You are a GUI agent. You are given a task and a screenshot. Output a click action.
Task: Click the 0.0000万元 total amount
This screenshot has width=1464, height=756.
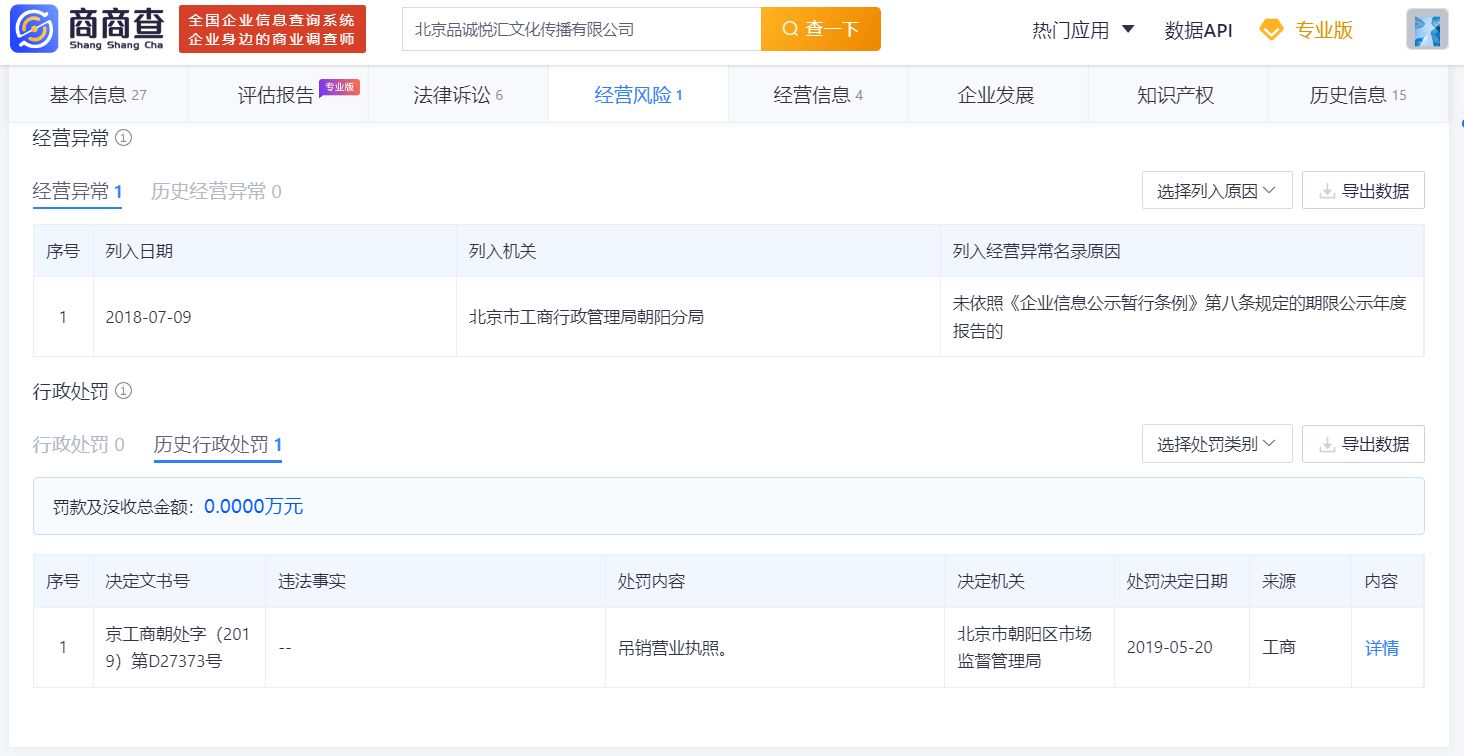(x=253, y=506)
